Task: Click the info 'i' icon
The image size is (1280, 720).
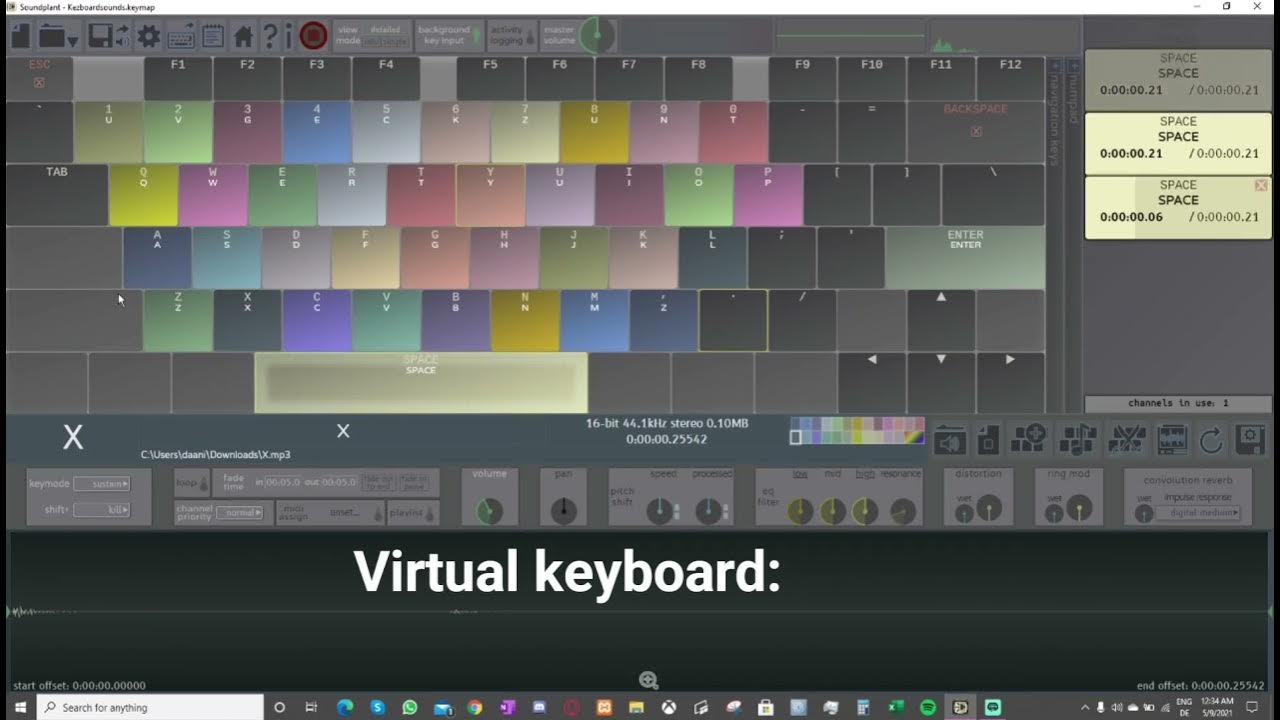Action: 288,37
